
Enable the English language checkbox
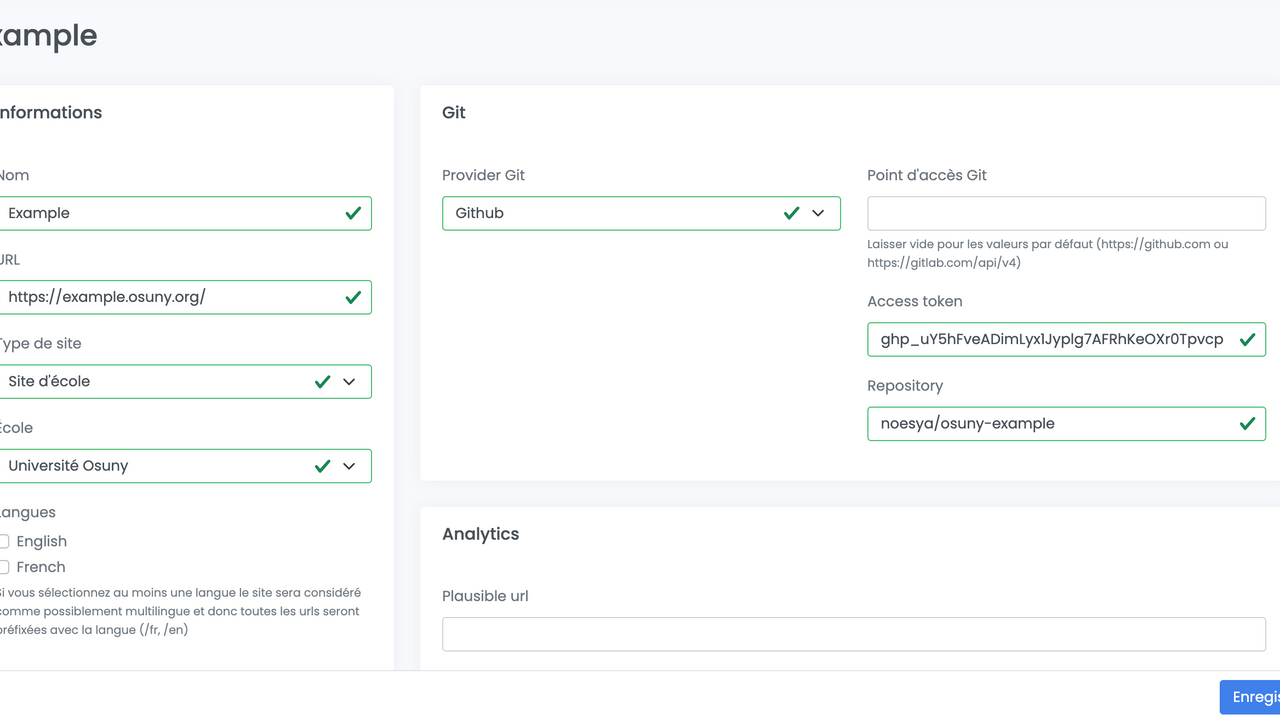tap(5, 541)
